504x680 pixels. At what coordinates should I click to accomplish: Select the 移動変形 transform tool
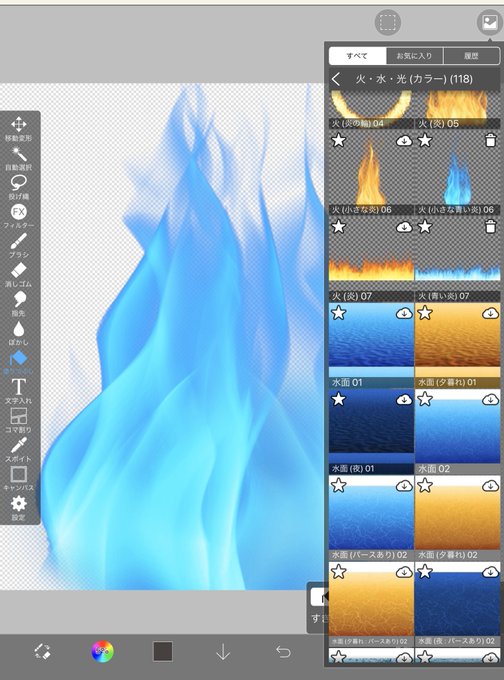(x=18, y=129)
